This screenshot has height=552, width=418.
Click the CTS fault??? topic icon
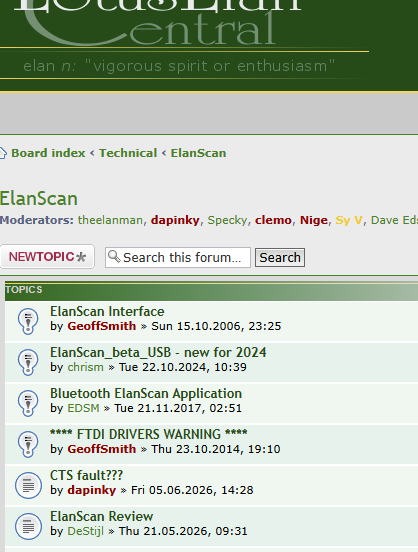[28, 485]
